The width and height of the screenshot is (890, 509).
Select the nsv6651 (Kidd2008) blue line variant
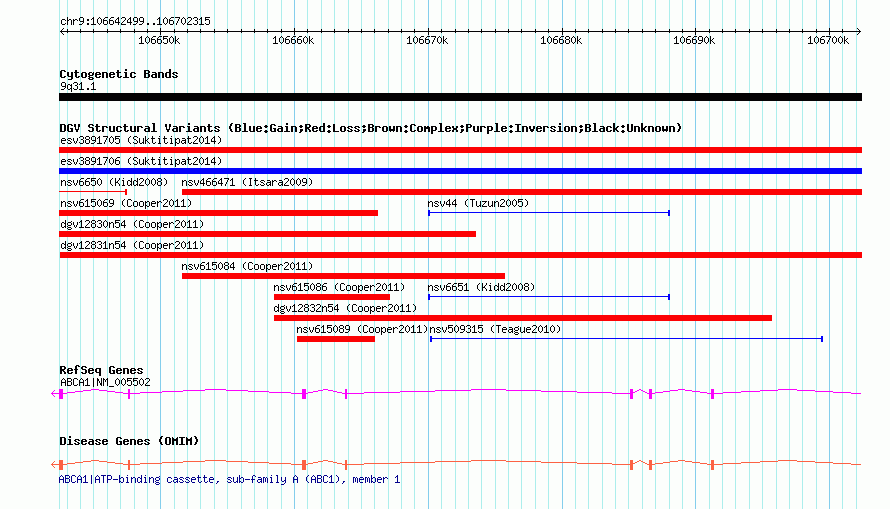(x=549, y=297)
